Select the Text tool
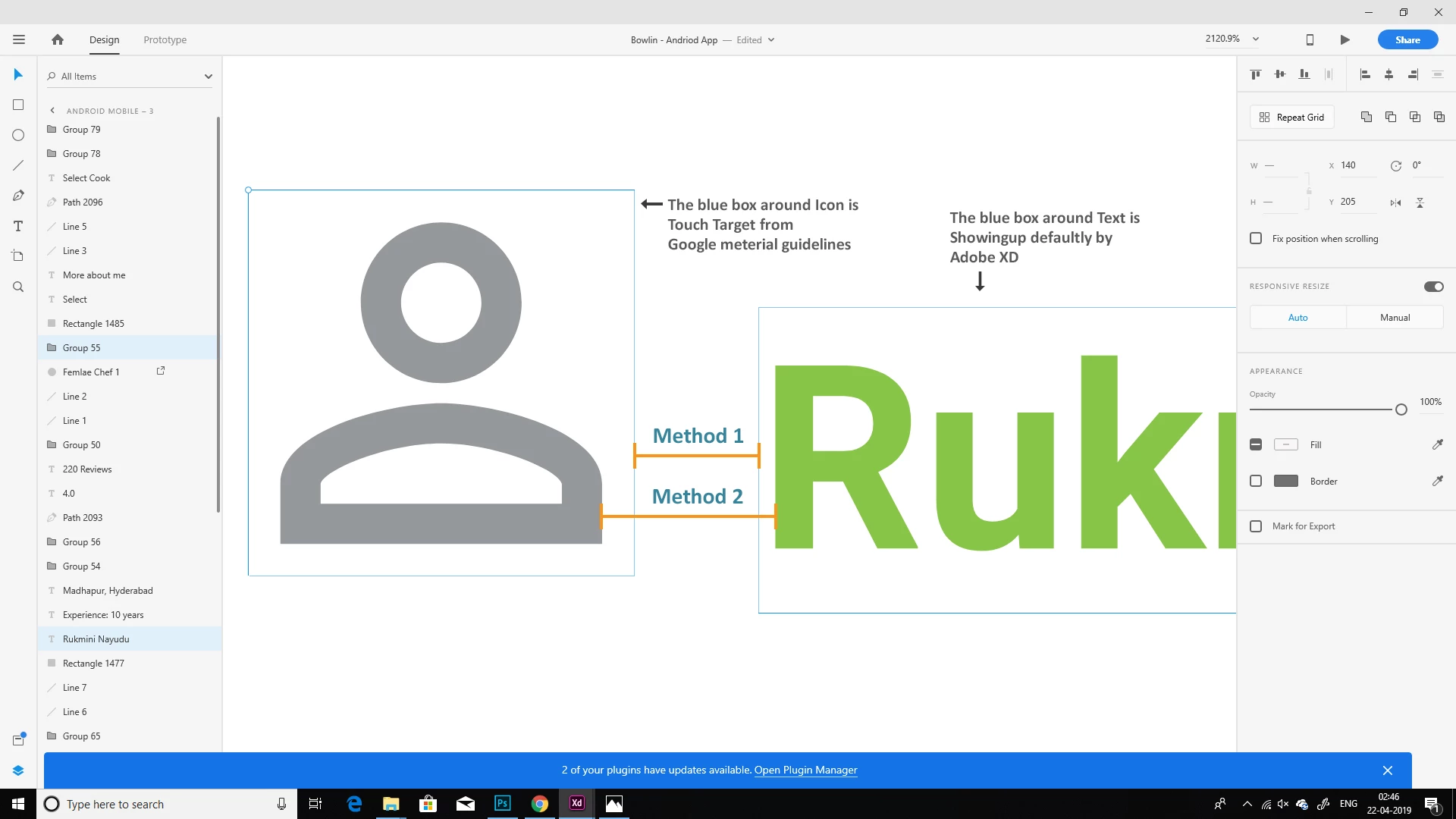This screenshot has height=819, width=1456. click(18, 226)
